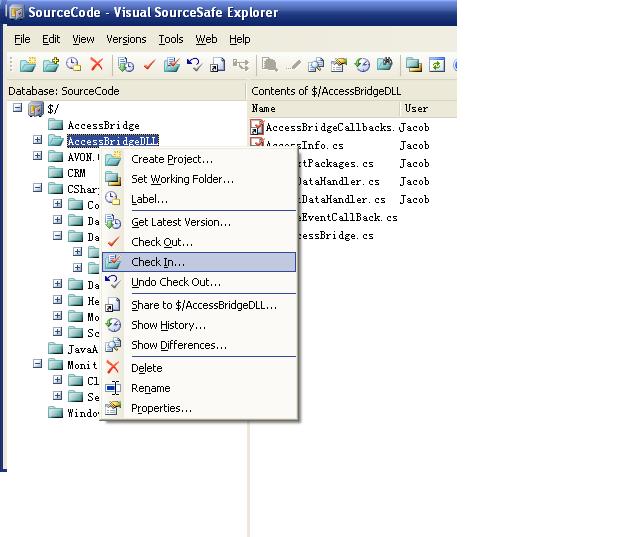
Task: Choose Show Differences from context menu
Action: point(199,345)
